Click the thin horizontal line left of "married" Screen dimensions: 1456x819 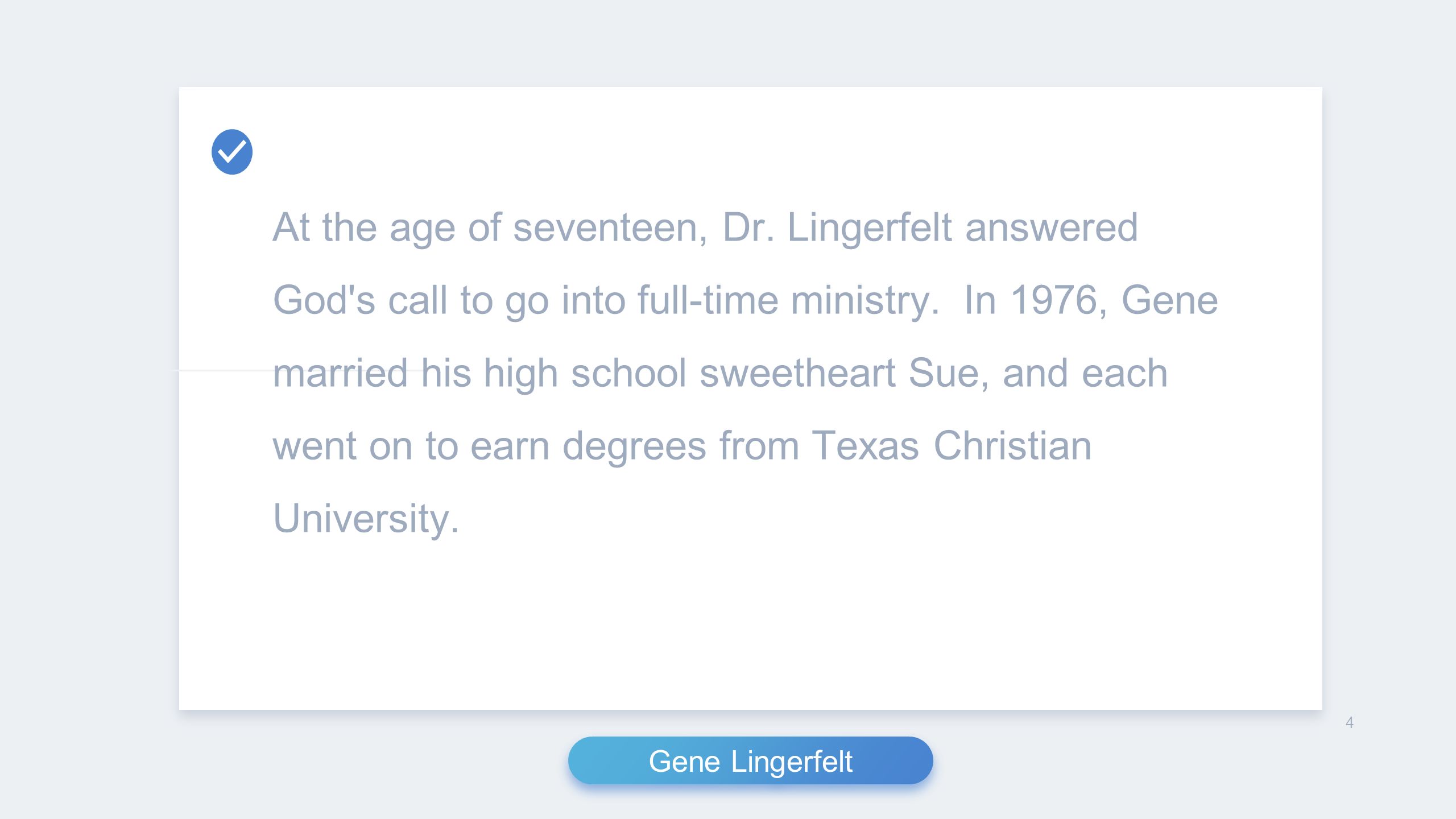tap(223, 370)
